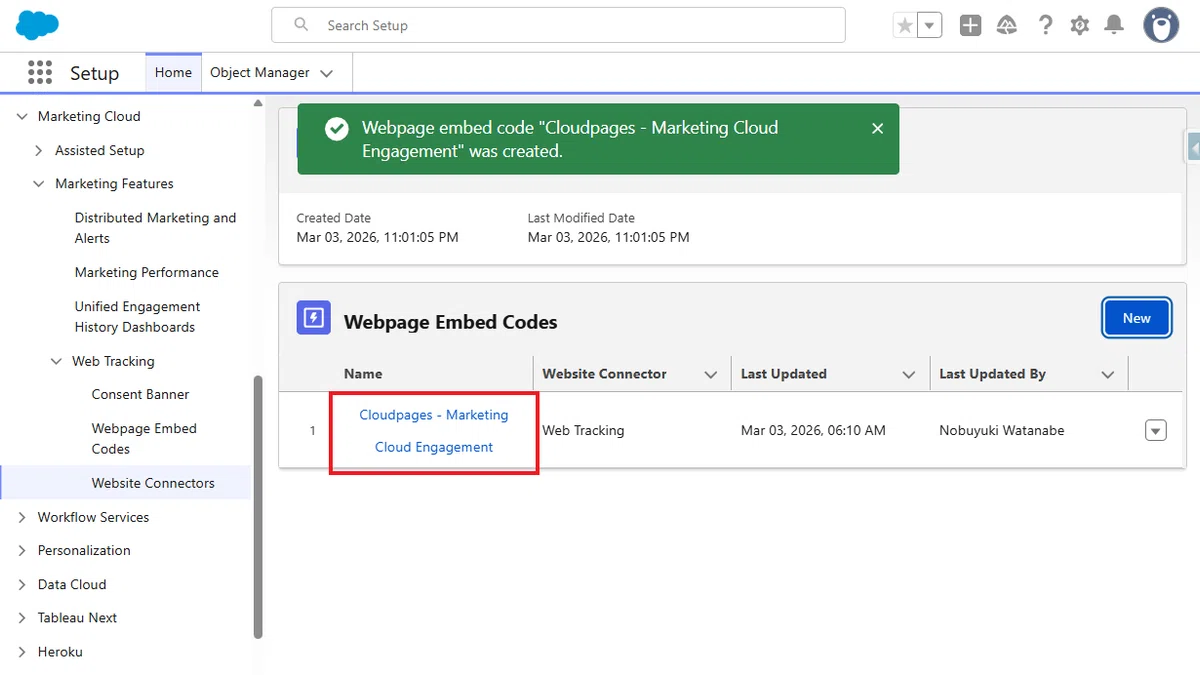Open Consent Banner setup page

[x=140, y=395]
